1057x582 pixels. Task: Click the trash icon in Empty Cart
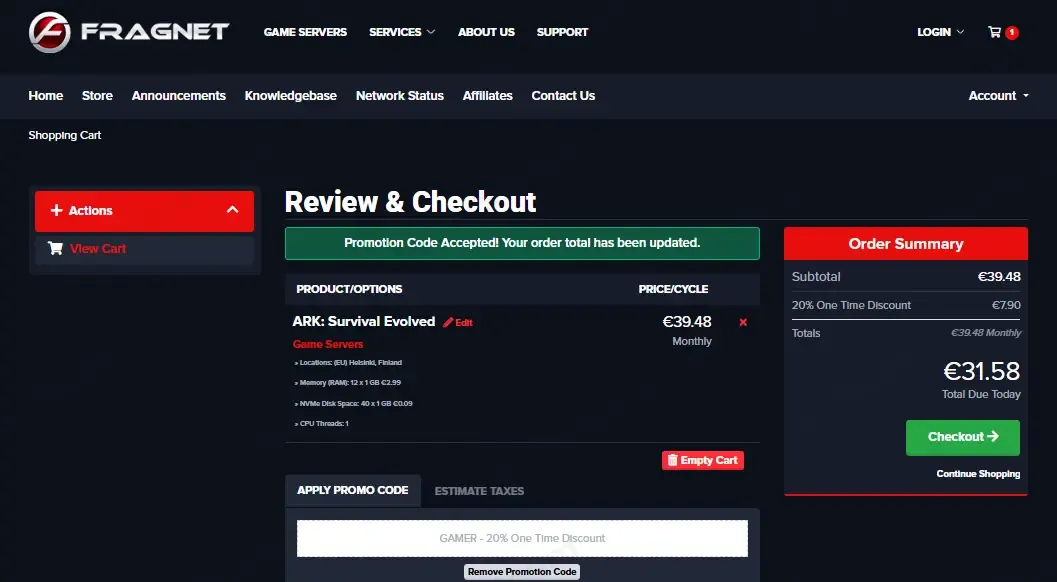pyautogui.click(x=672, y=460)
